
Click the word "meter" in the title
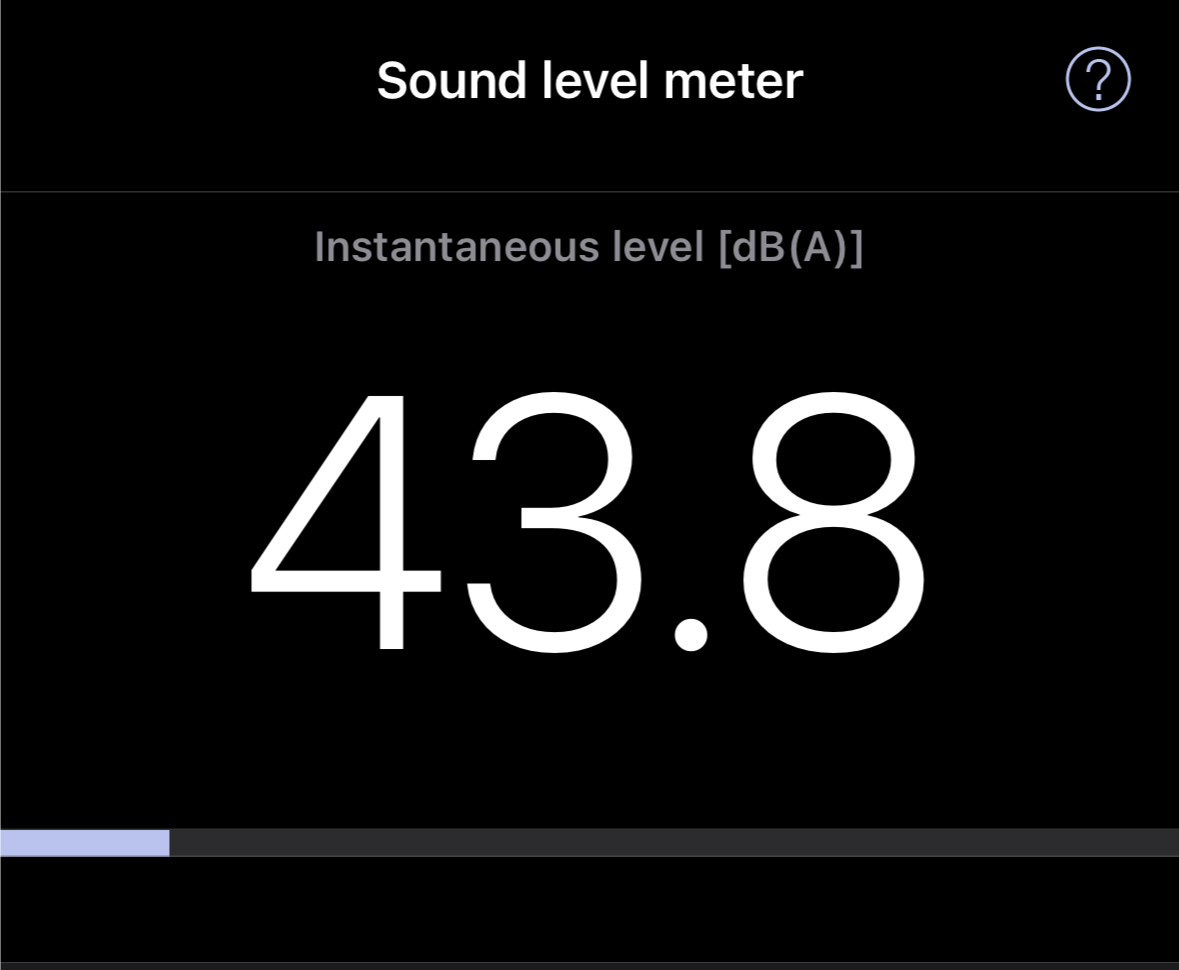[x=733, y=80]
